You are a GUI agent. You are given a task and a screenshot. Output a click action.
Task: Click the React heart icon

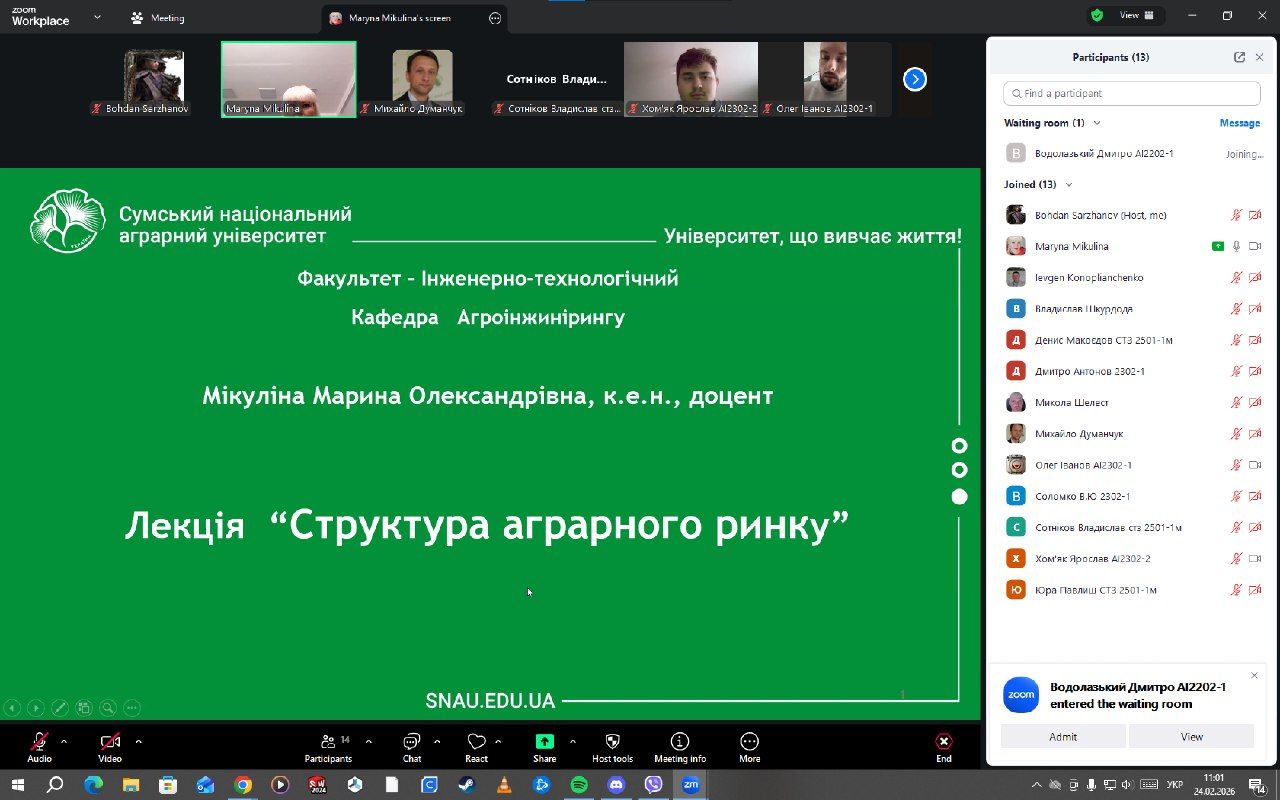click(476, 742)
